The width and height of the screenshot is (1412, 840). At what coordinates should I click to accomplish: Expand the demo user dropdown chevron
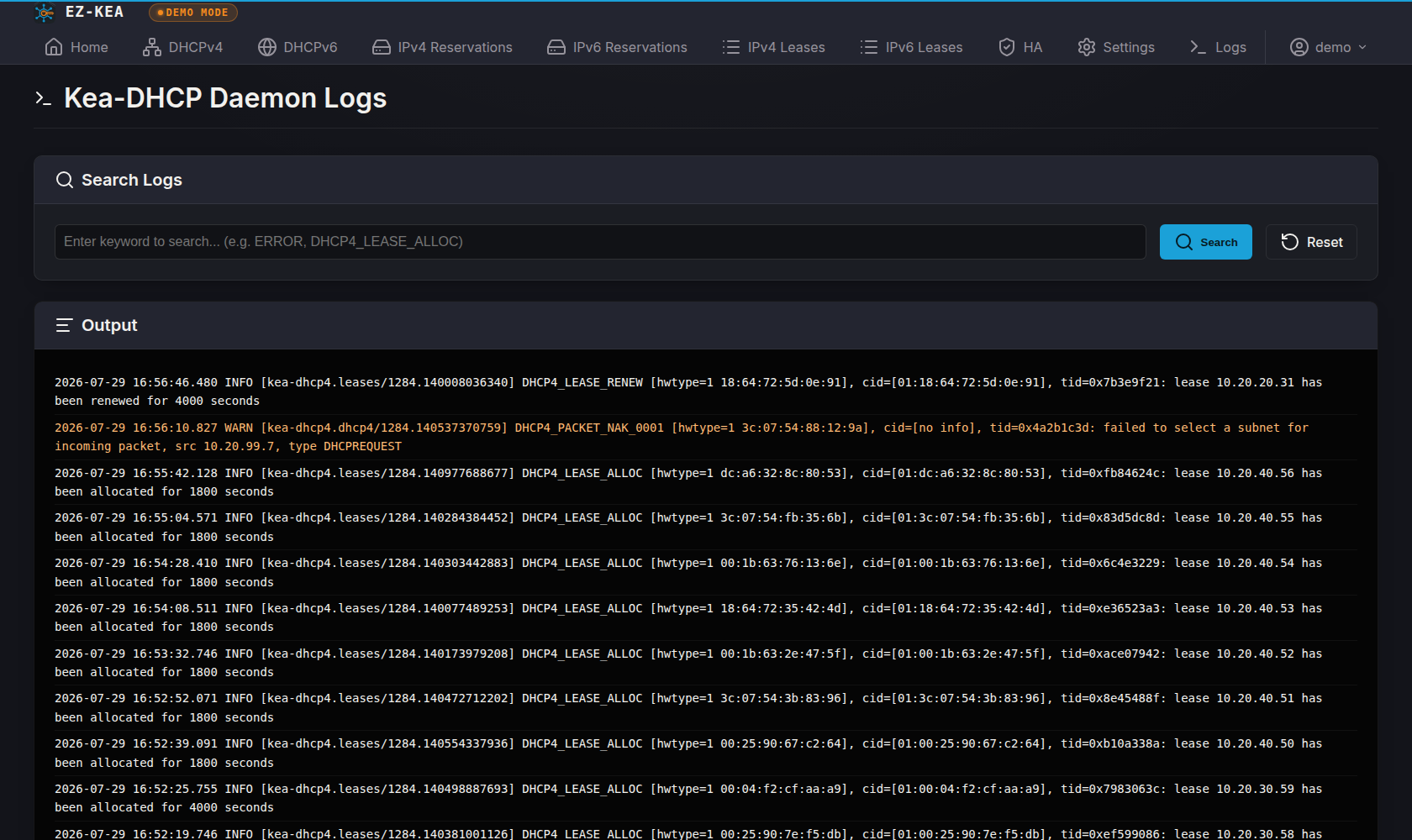click(1362, 47)
